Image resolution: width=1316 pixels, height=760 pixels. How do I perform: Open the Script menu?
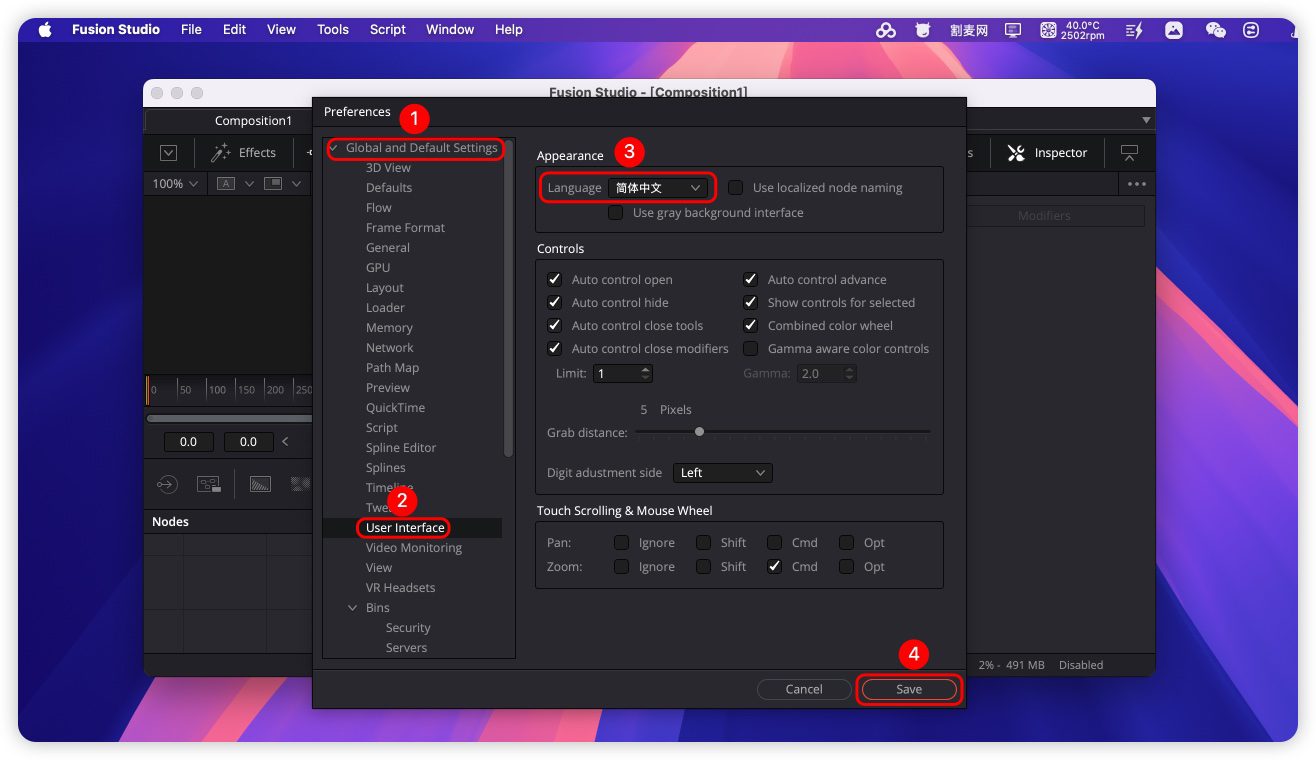tap(387, 30)
